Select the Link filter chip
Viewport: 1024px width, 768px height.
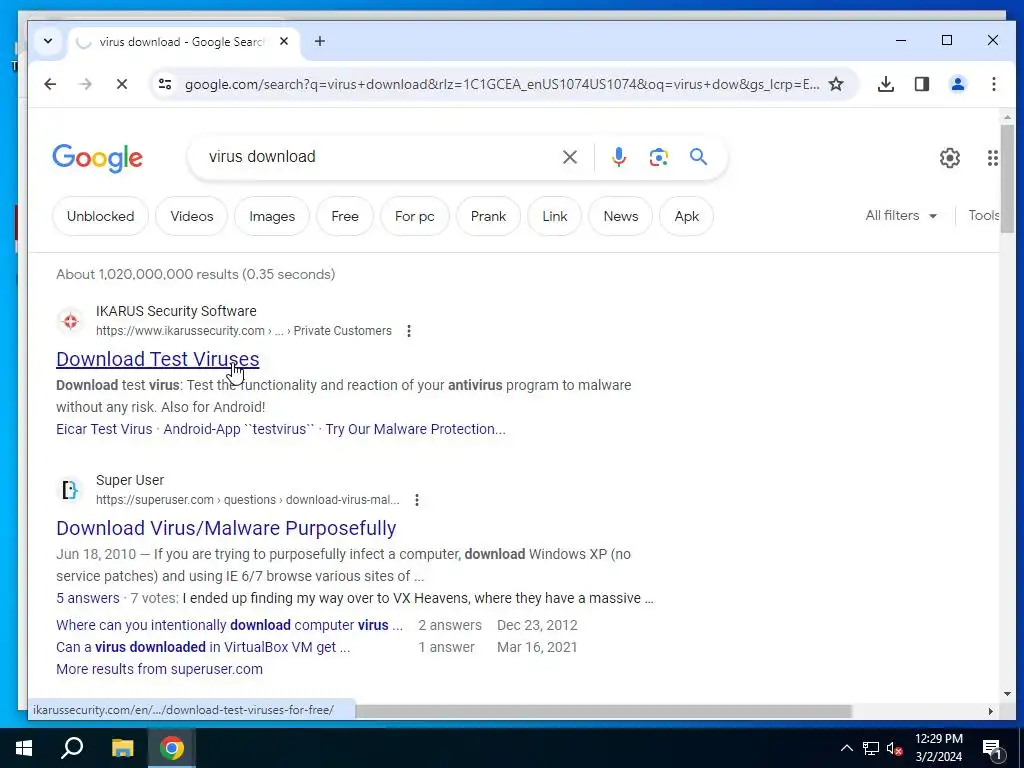pos(554,216)
